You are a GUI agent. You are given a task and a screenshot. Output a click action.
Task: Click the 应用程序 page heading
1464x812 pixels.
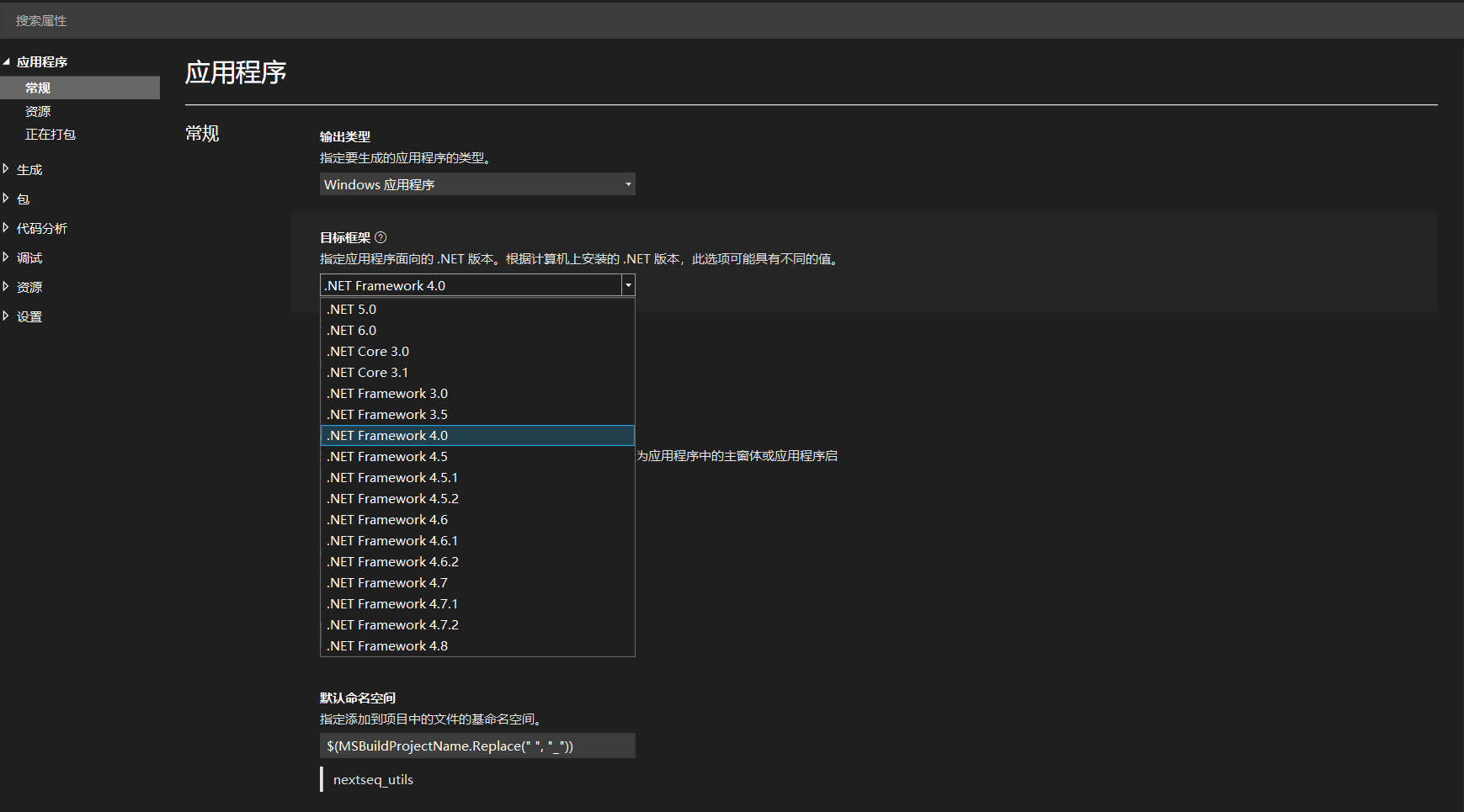coord(236,72)
